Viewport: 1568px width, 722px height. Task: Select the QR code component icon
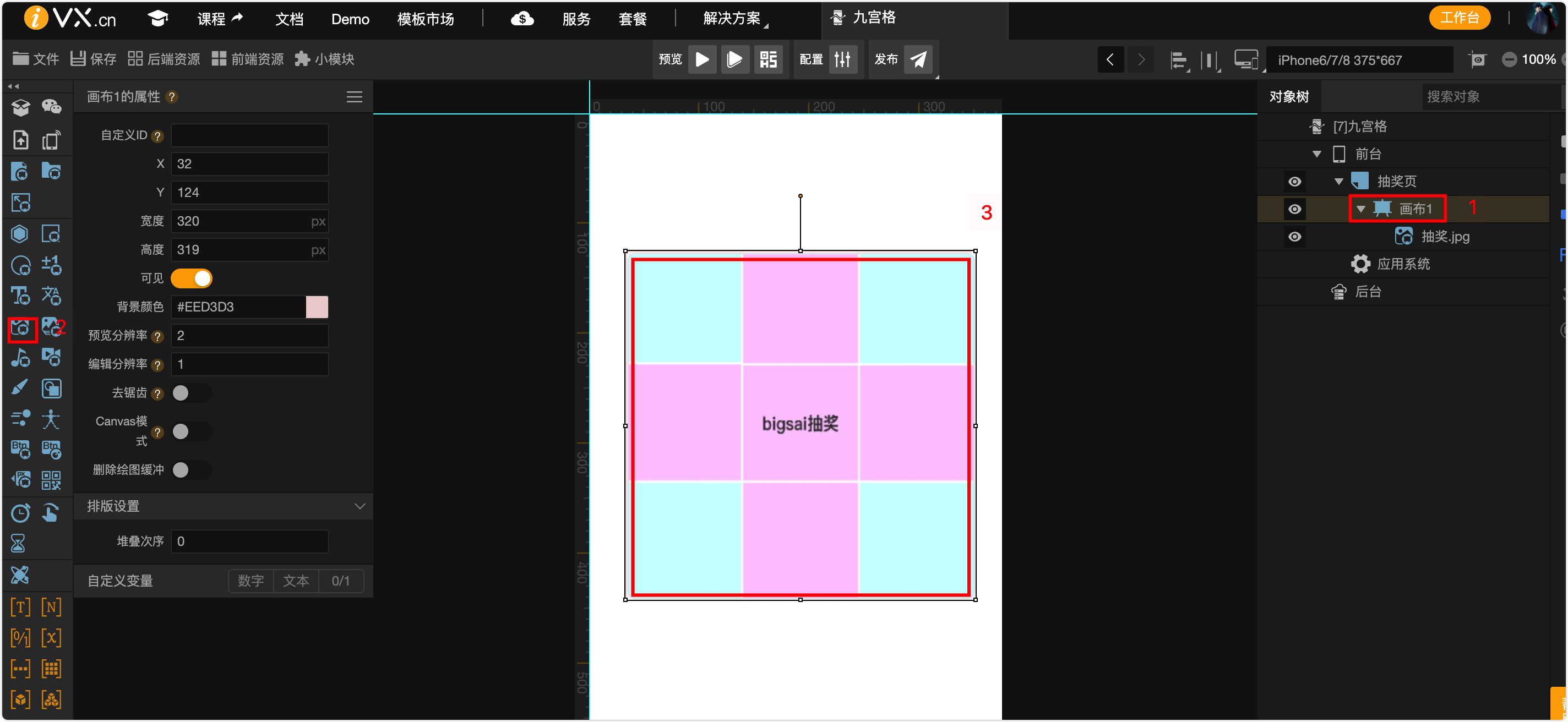tap(51, 480)
